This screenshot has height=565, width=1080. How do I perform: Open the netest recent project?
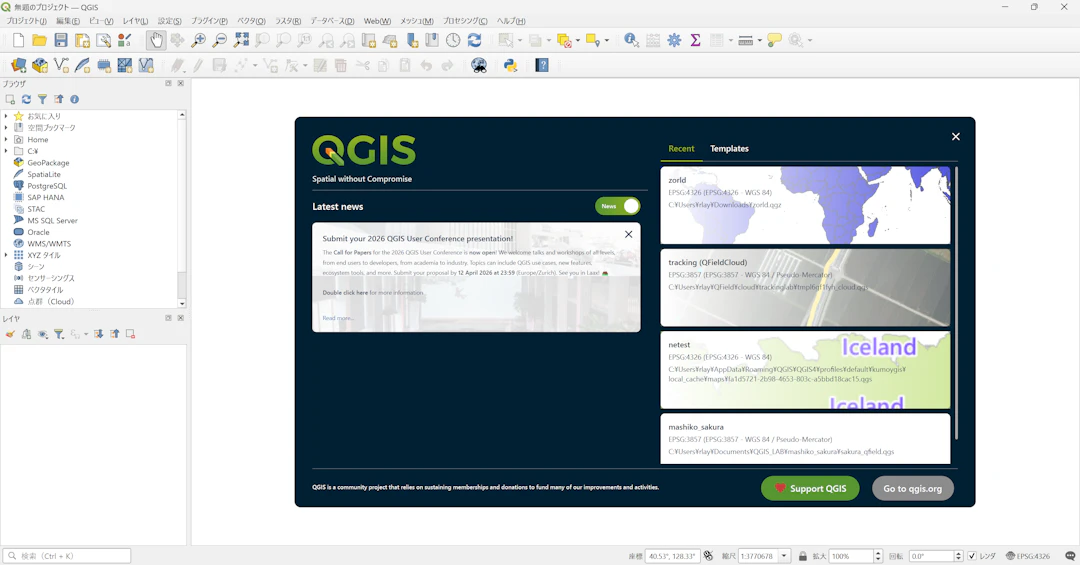click(x=805, y=370)
